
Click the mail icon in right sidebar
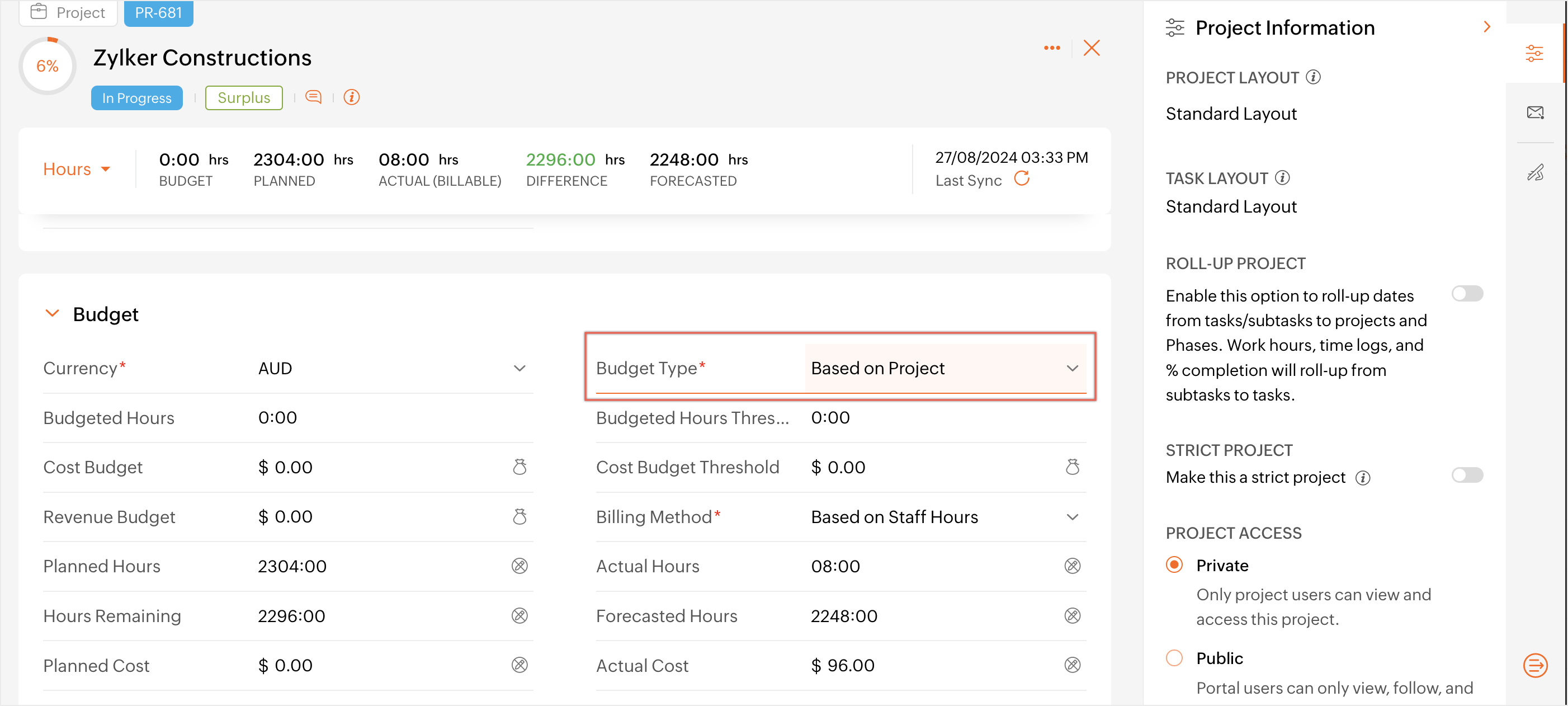click(x=1534, y=112)
